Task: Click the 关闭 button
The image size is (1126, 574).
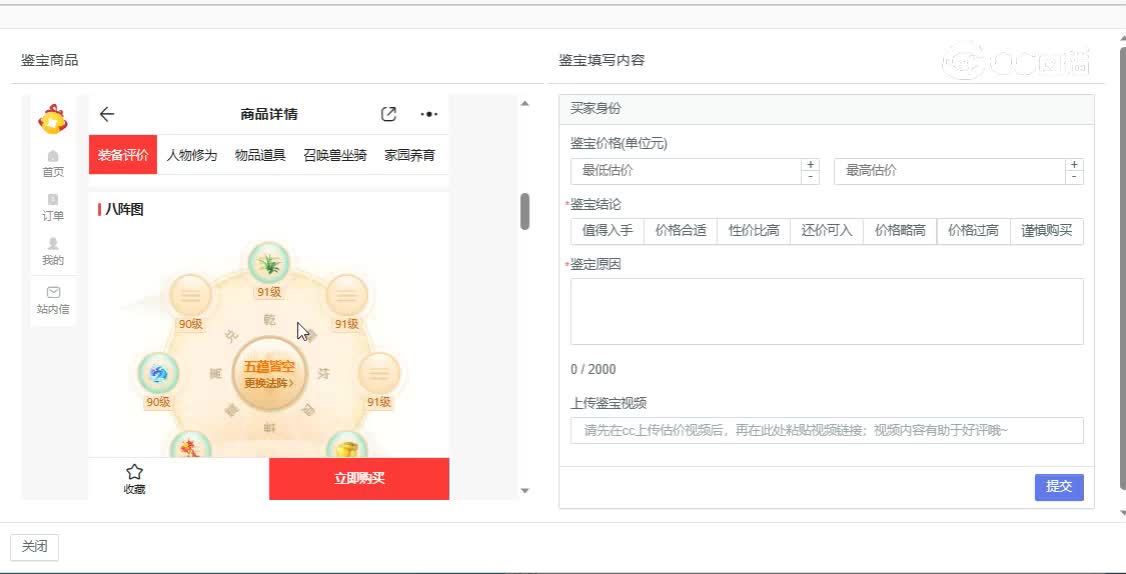Action: (34, 547)
